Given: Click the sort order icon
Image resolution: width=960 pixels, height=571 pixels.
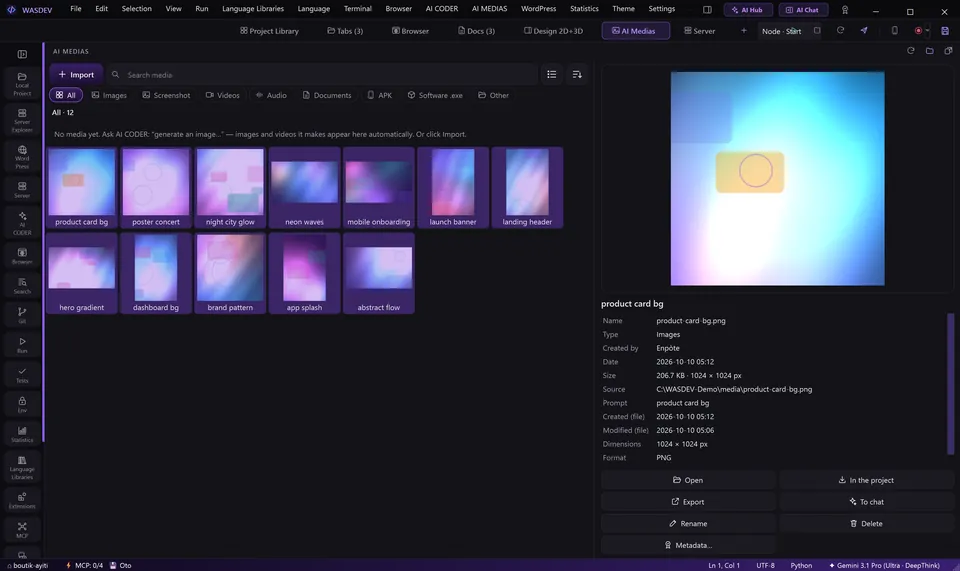Looking at the screenshot, I should [x=577, y=75].
